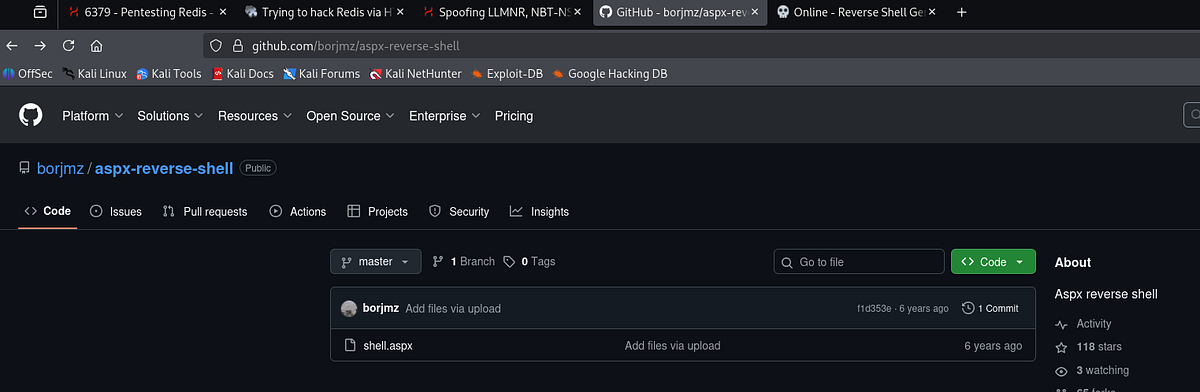Viewport: 1200px width, 392px height.
Task: Open the Issues repository tab
Action: click(x=116, y=211)
